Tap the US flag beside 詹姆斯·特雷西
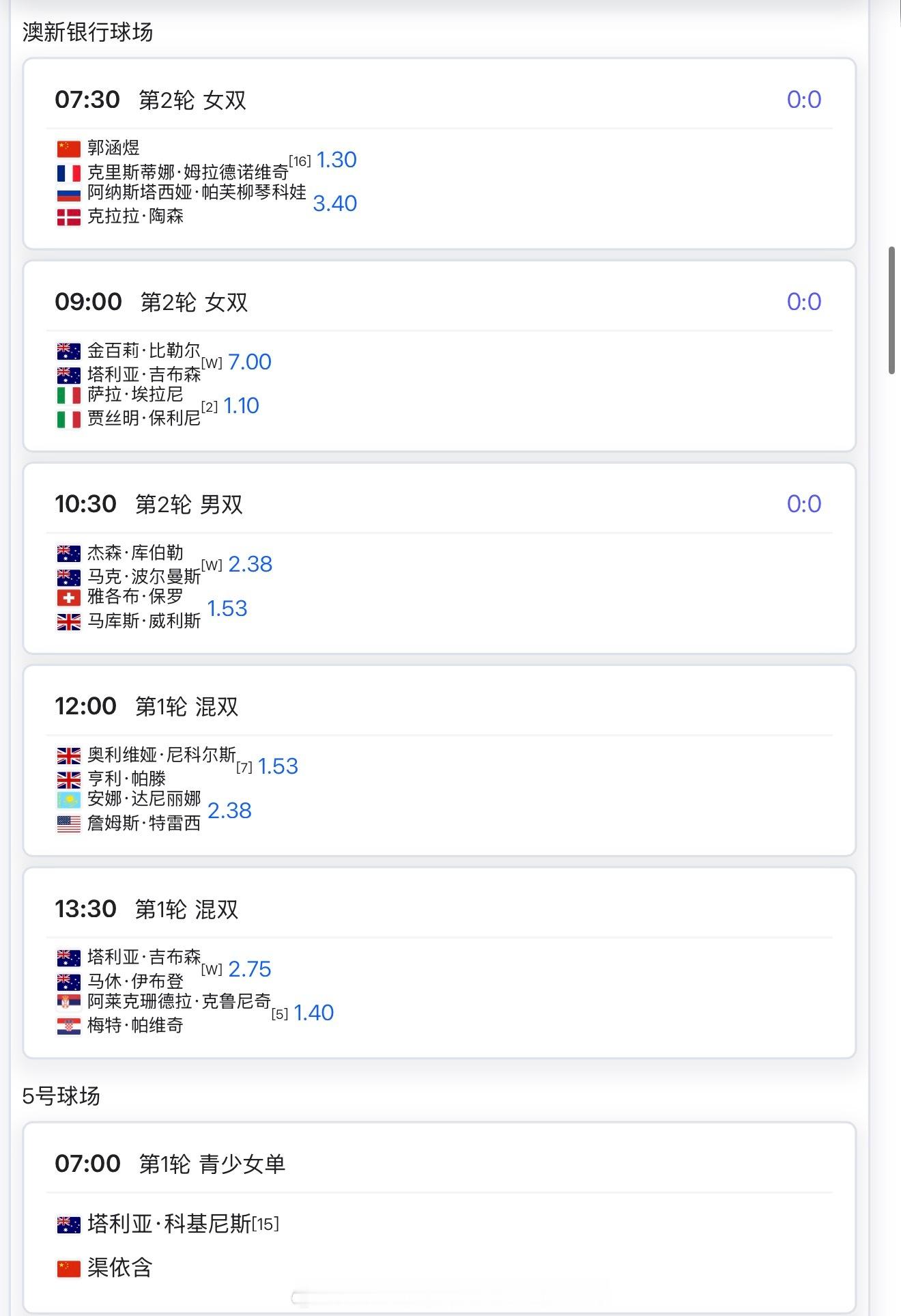Screen dimensions: 901x1316 68,824
